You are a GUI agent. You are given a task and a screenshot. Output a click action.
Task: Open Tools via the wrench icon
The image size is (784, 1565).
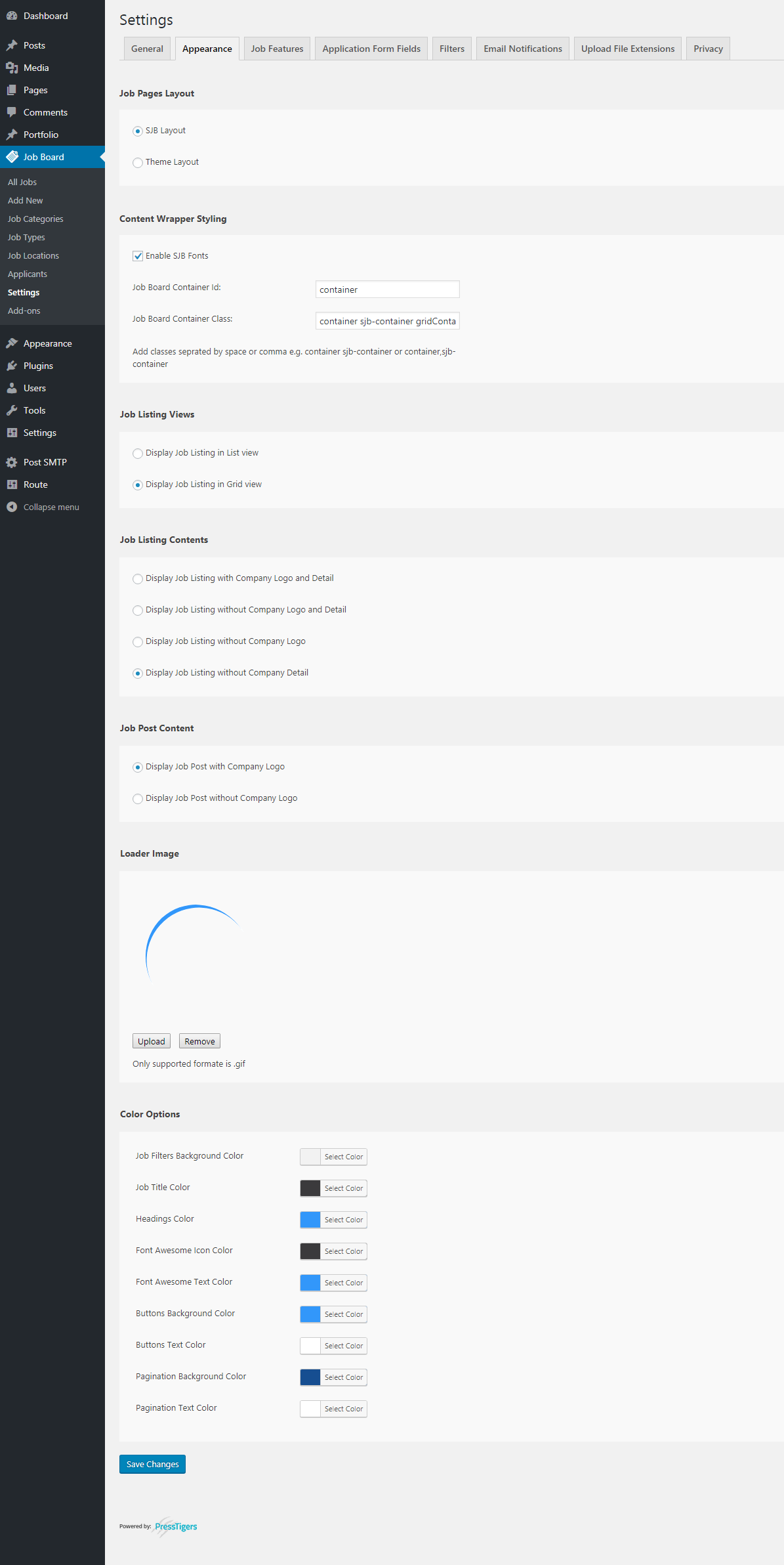tap(12, 410)
